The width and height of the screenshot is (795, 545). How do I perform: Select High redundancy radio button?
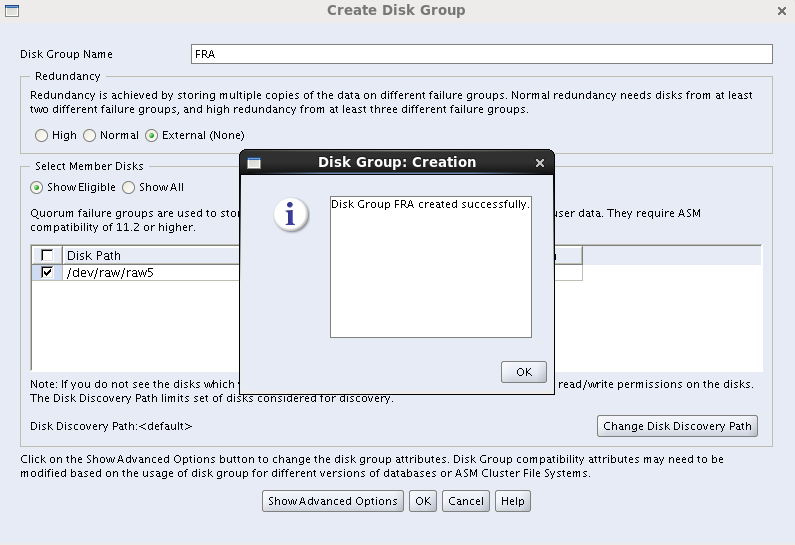tap(42, 135)
